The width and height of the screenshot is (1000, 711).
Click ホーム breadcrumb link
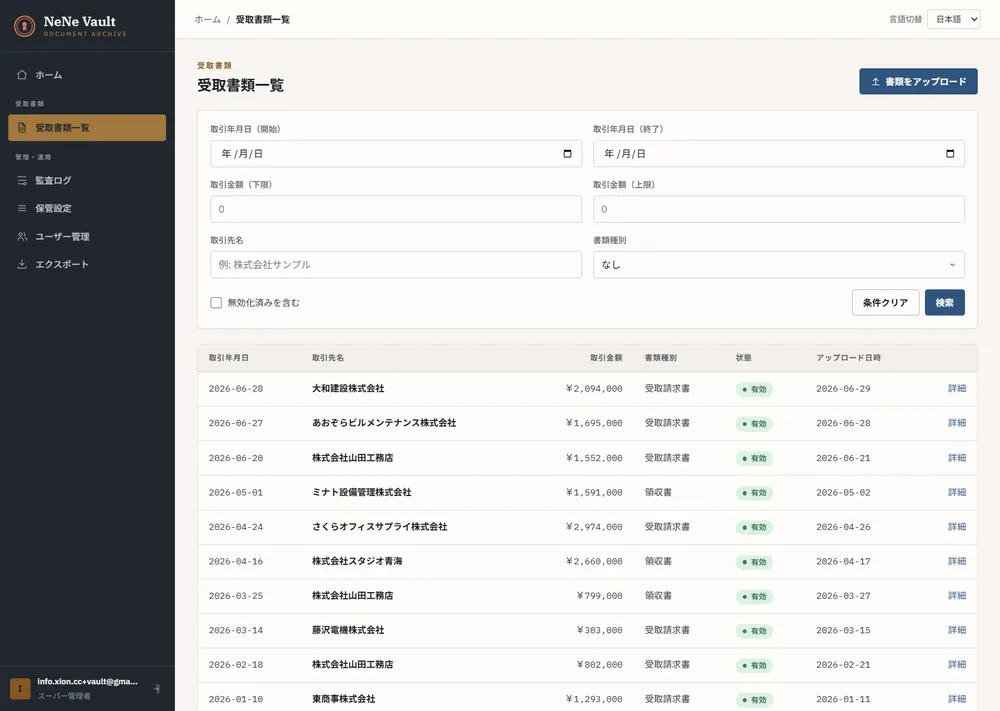click(x=208, y=20)
